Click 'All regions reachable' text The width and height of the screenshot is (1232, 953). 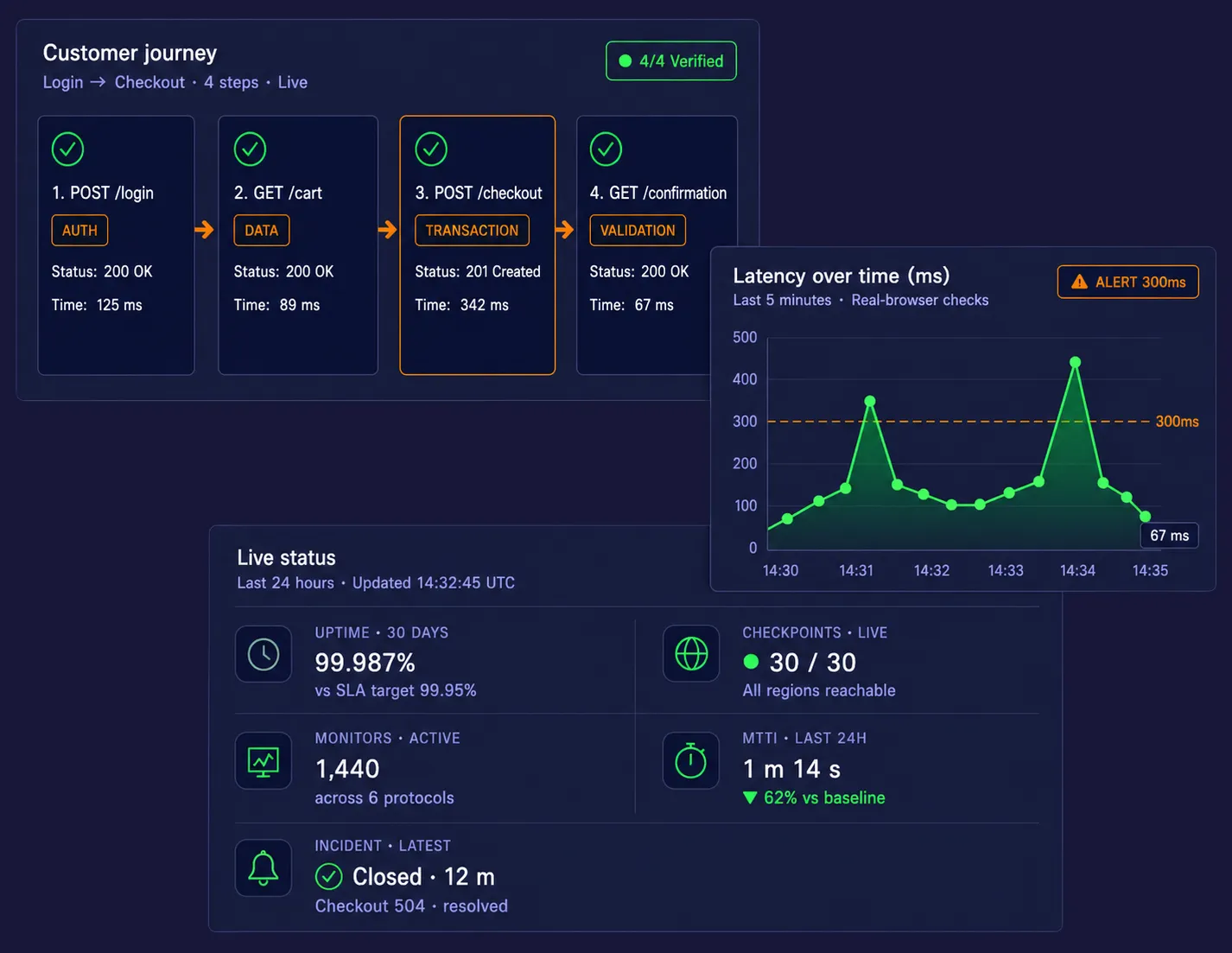819,690
